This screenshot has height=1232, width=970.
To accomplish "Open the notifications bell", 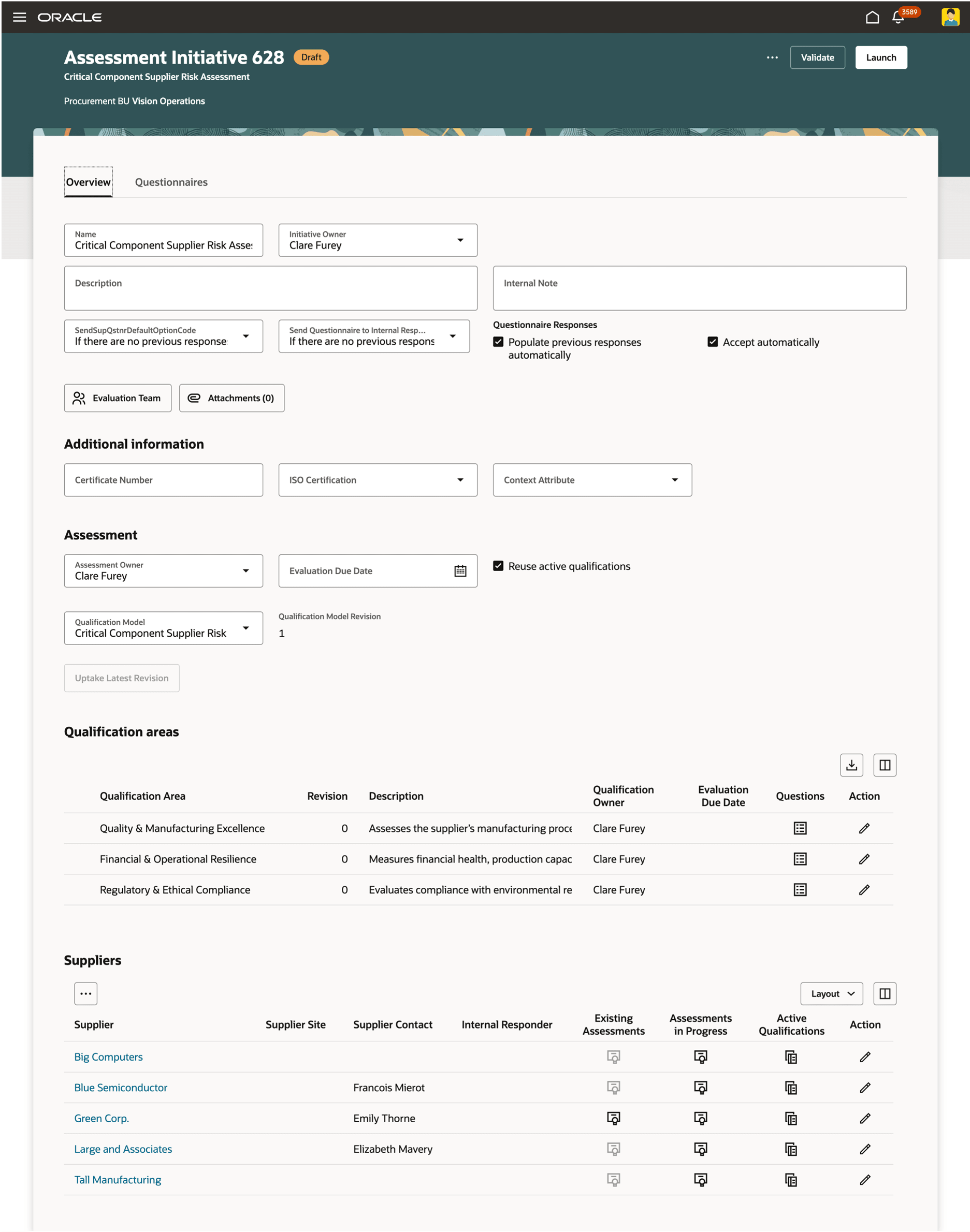I will coord(898,17).
